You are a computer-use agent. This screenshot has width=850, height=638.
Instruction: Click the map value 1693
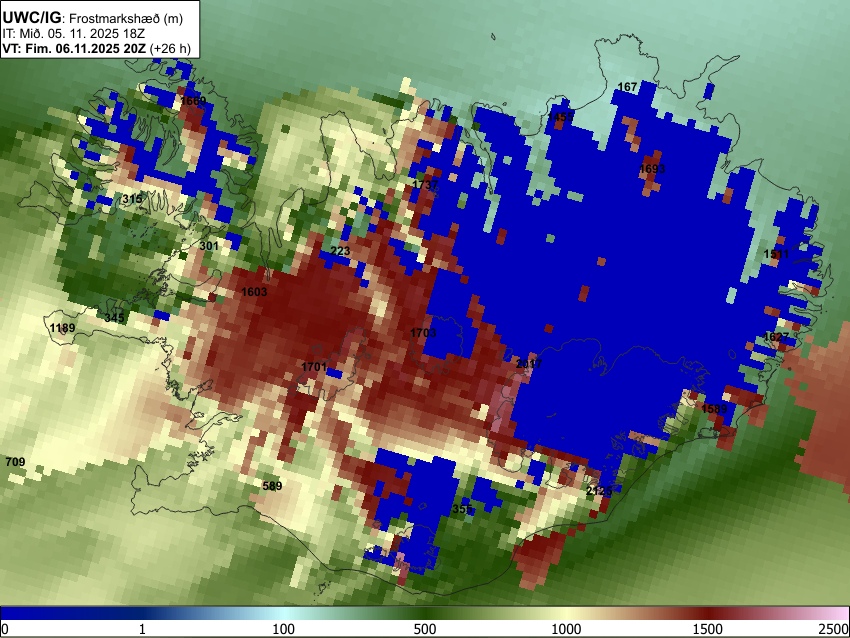(652, 169)
